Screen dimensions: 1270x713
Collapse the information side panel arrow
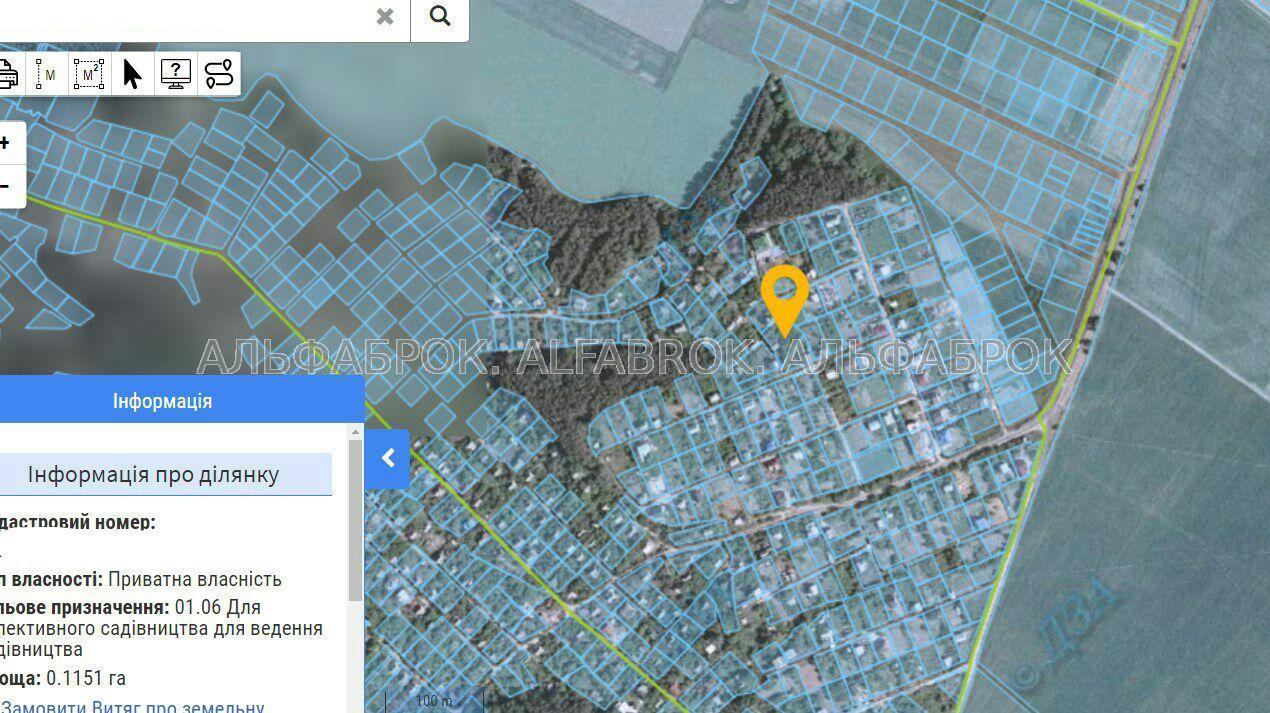tap(388, 458)
